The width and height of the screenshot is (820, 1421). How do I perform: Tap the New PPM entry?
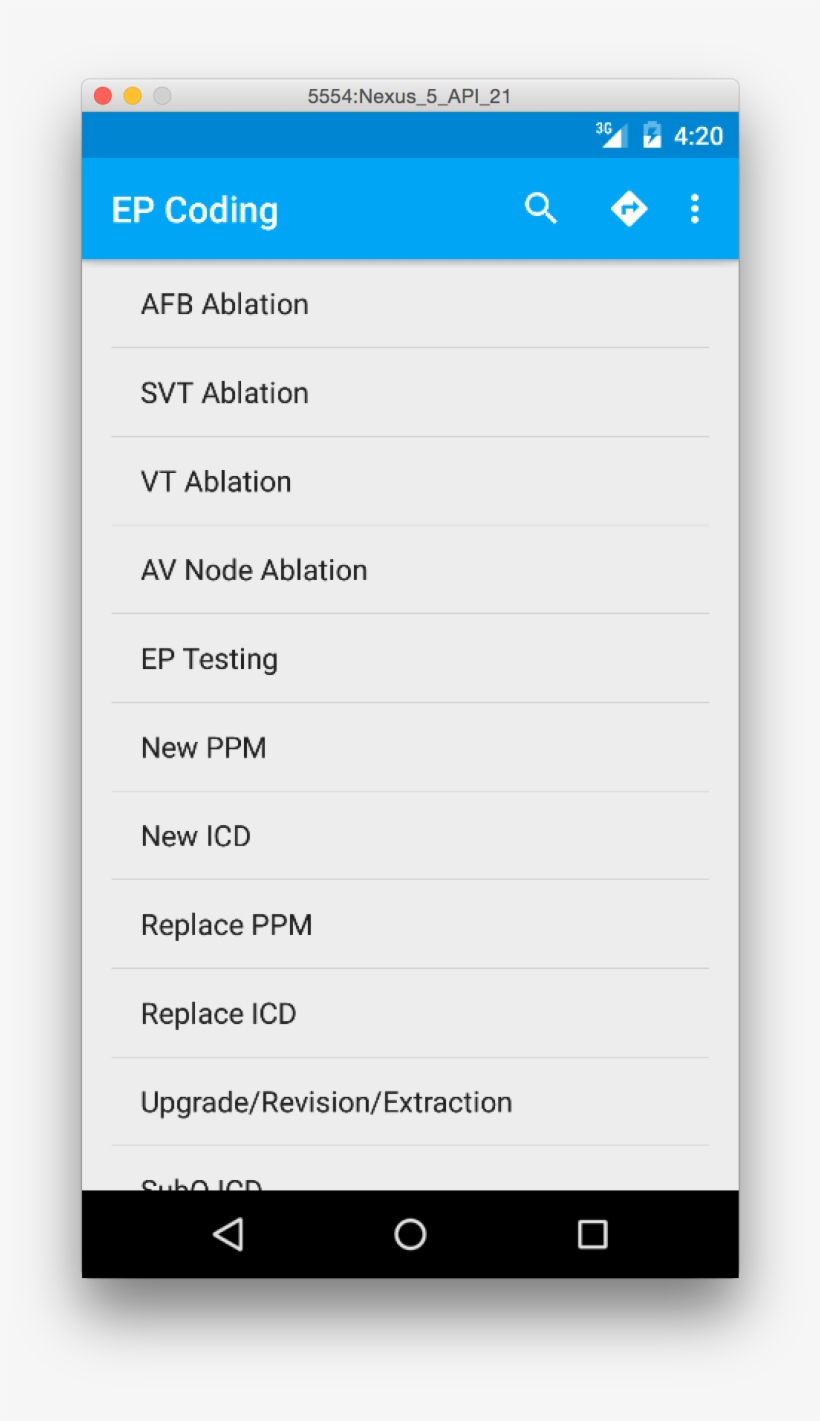coord(204,748)
